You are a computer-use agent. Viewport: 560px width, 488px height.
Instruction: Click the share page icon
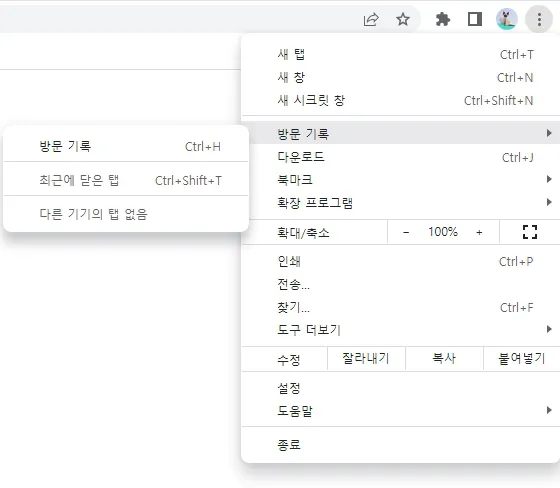371,19
